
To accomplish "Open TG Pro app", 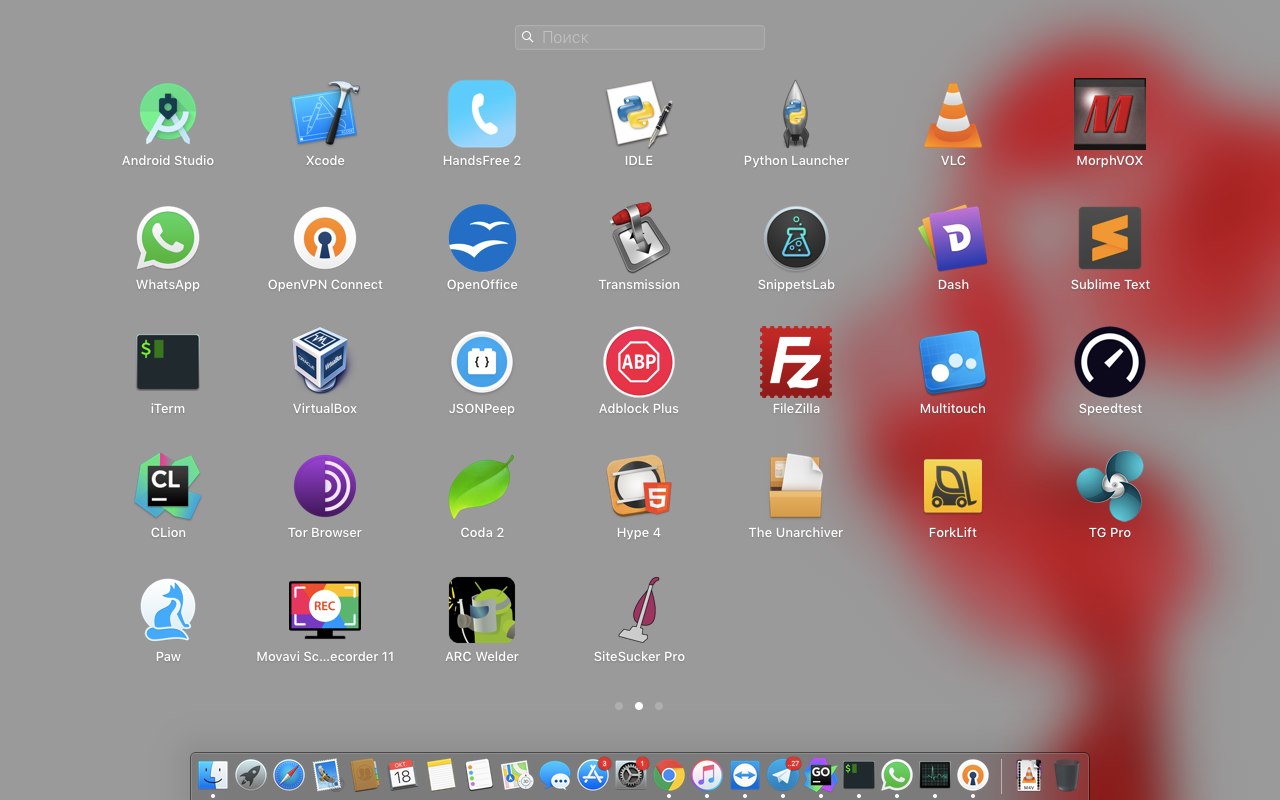I will click(1110, 486).
